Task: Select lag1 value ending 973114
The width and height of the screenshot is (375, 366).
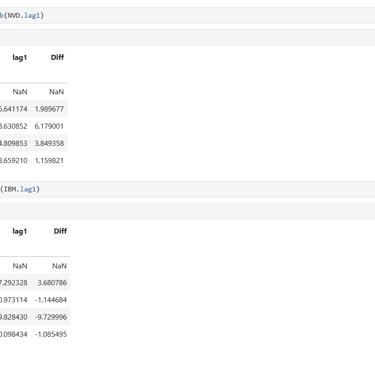Action: 14,300
